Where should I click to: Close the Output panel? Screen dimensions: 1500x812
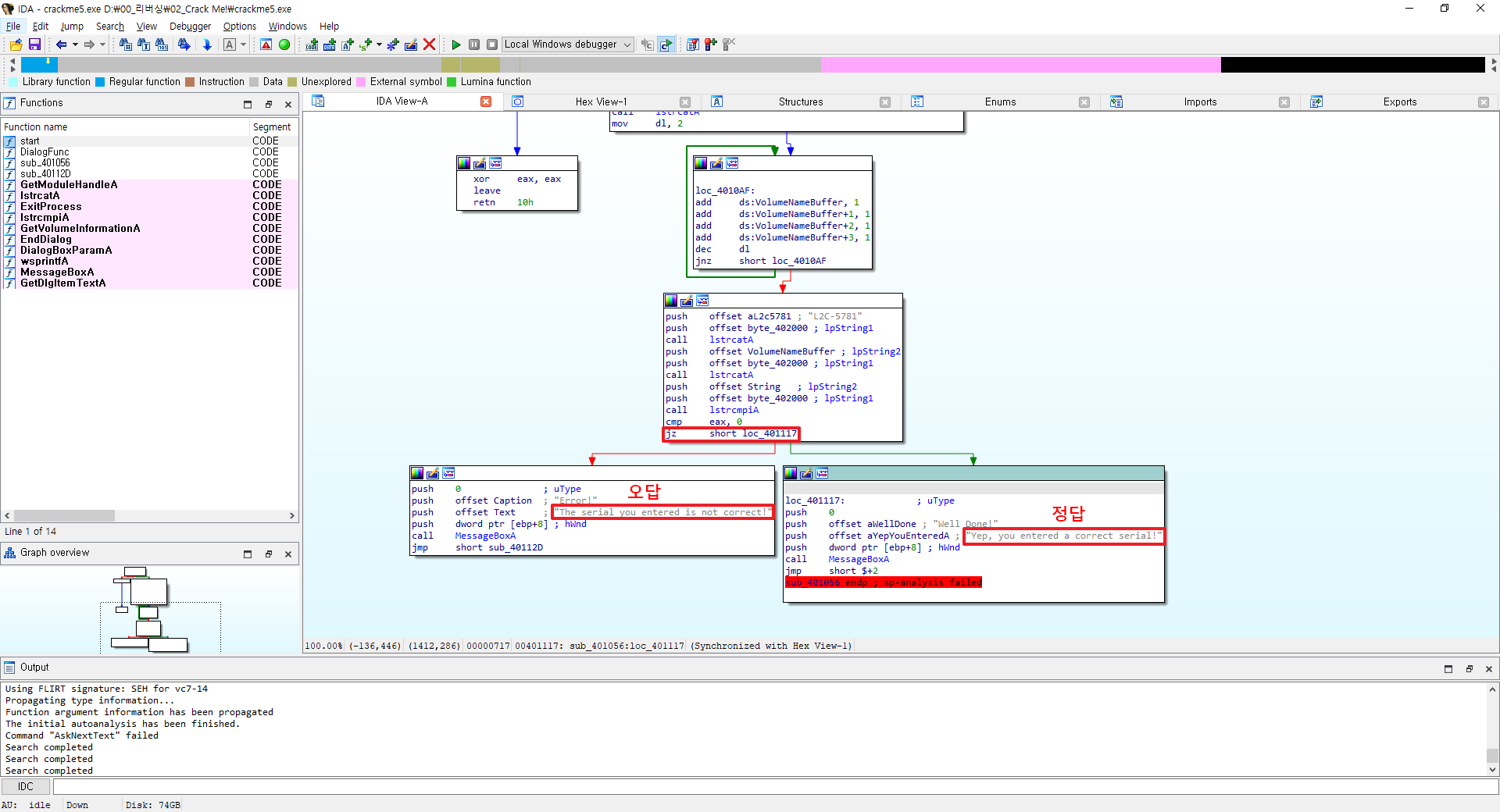pyautogui.click(x=1488, y=668)
